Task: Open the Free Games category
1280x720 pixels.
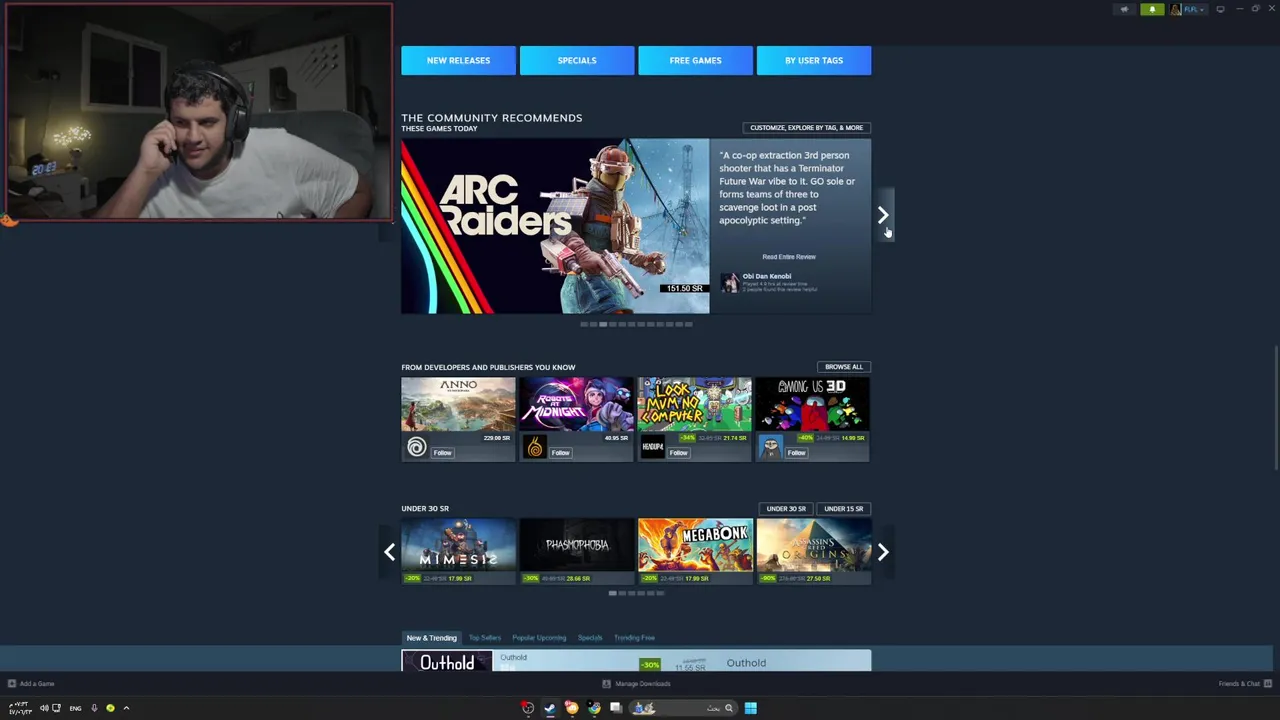Action: click(695, 60)
